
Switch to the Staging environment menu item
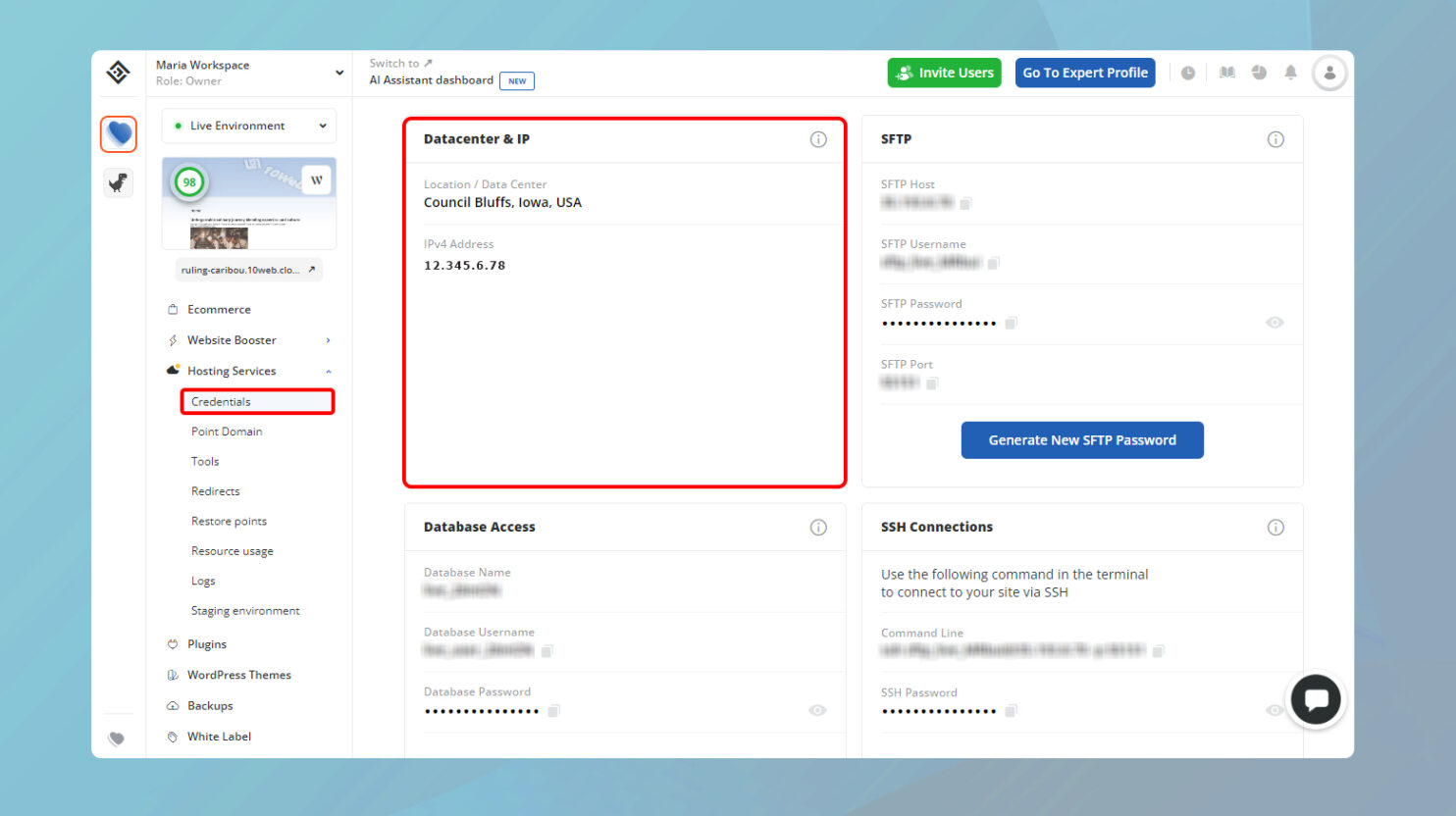coord(245,610)
